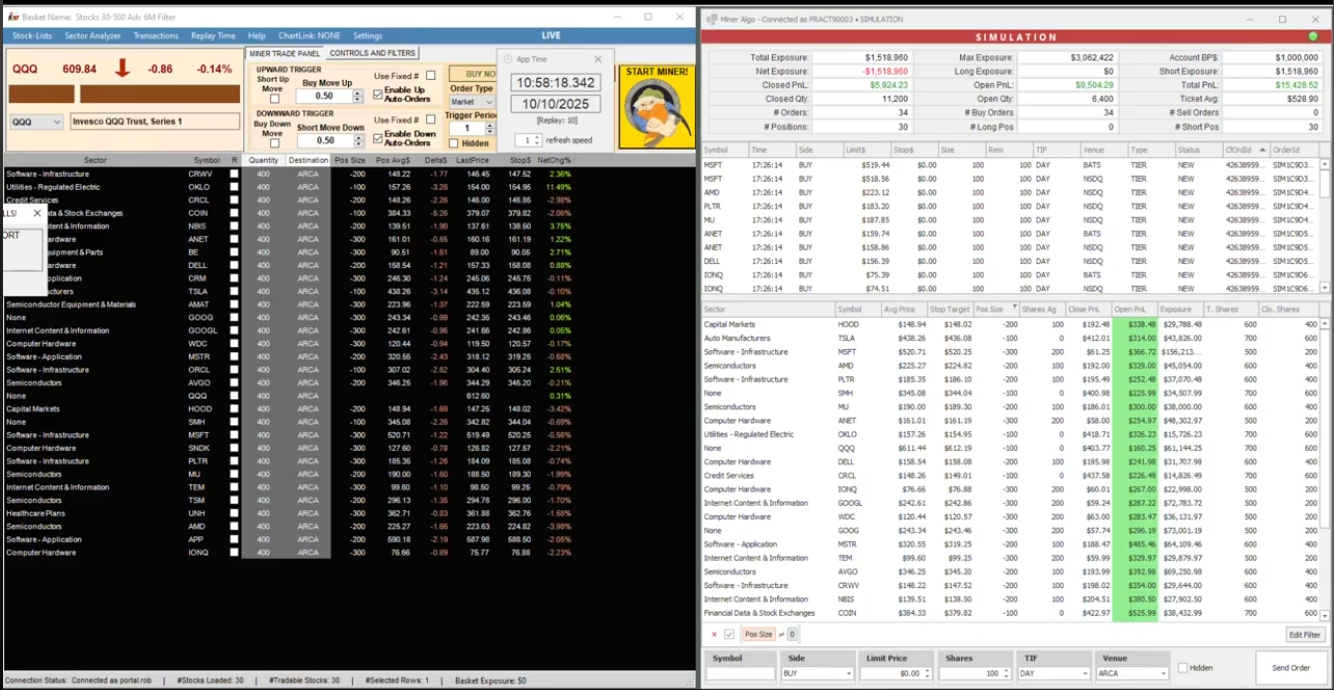Enable the Short Up Move checkbox
Screen dimensions: 1334x690
pos(275,98)
